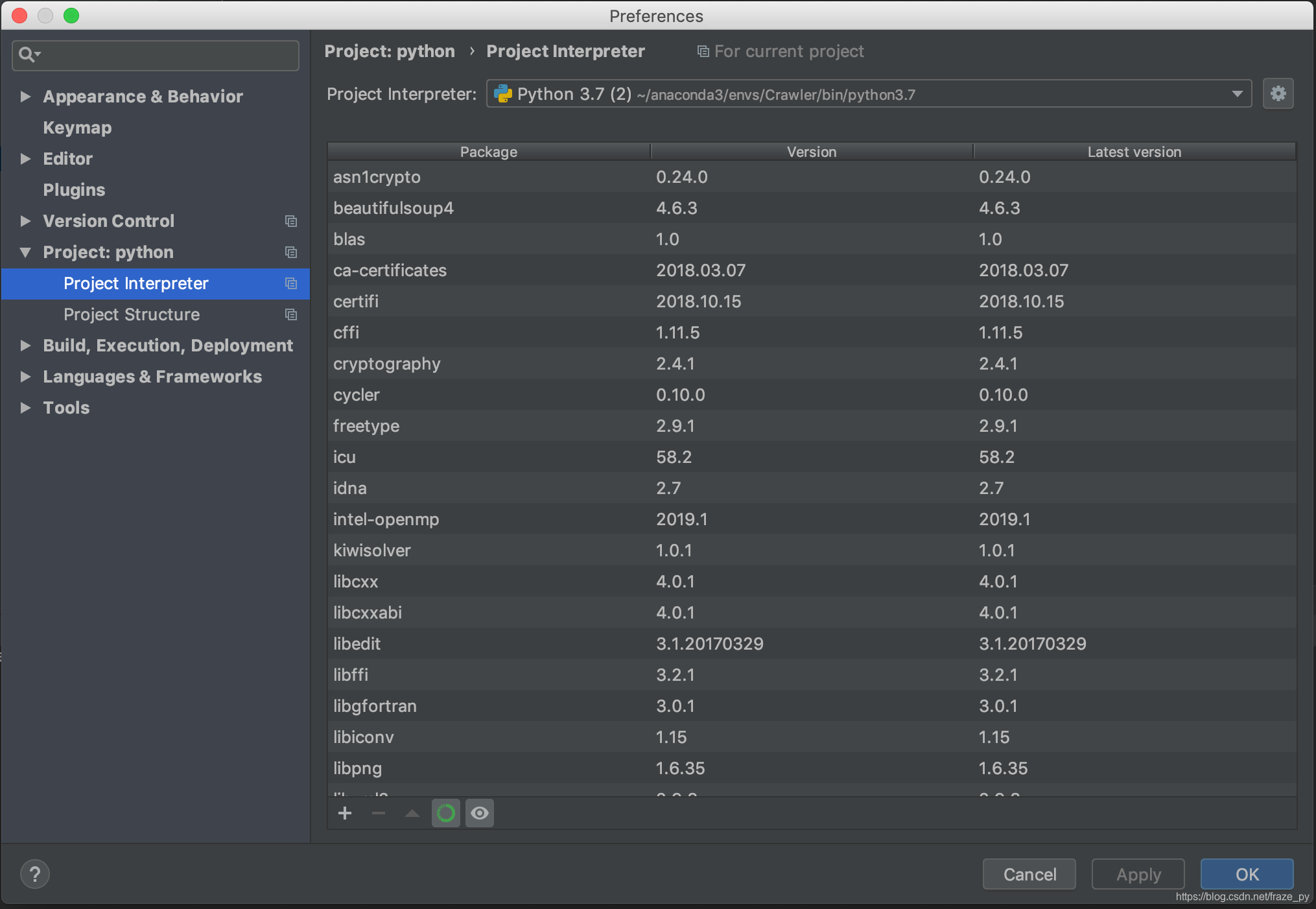The image size is (1316, 909).
Task: Toggle the green Conda package manager icon
Action: [x=446, y=813]
